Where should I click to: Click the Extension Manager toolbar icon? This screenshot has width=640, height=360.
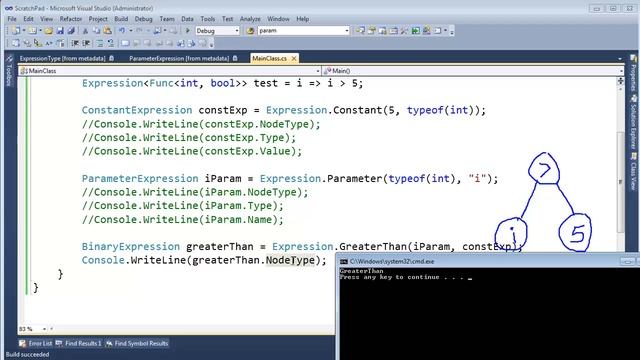click(427, 31)
